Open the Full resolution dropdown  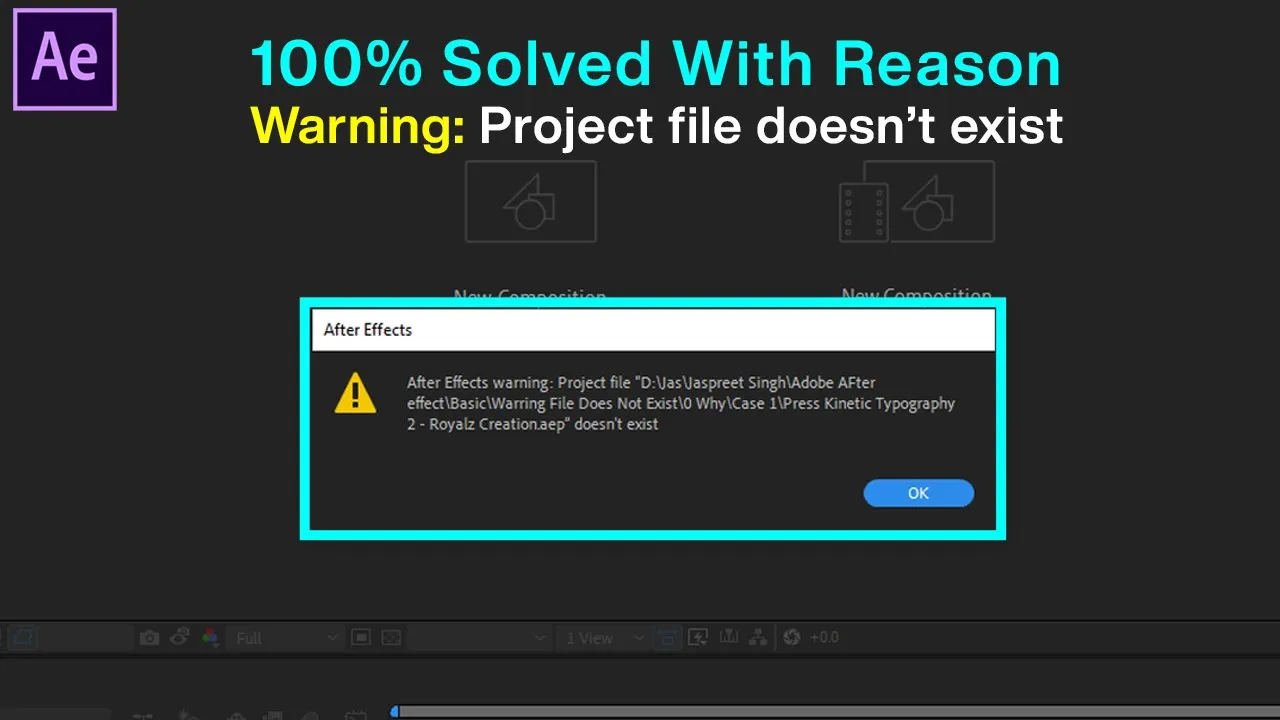click(285, 637)
